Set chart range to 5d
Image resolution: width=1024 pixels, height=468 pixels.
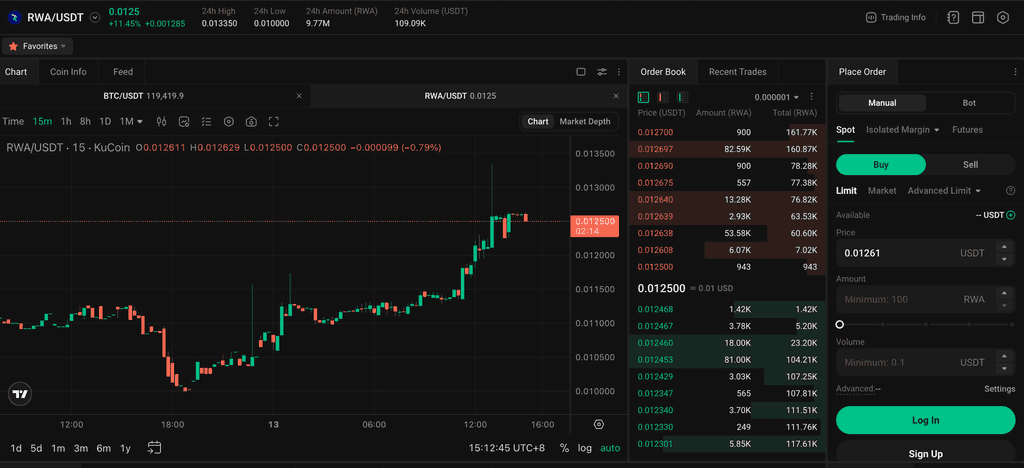pyautogui.click(x=37, y=448)
